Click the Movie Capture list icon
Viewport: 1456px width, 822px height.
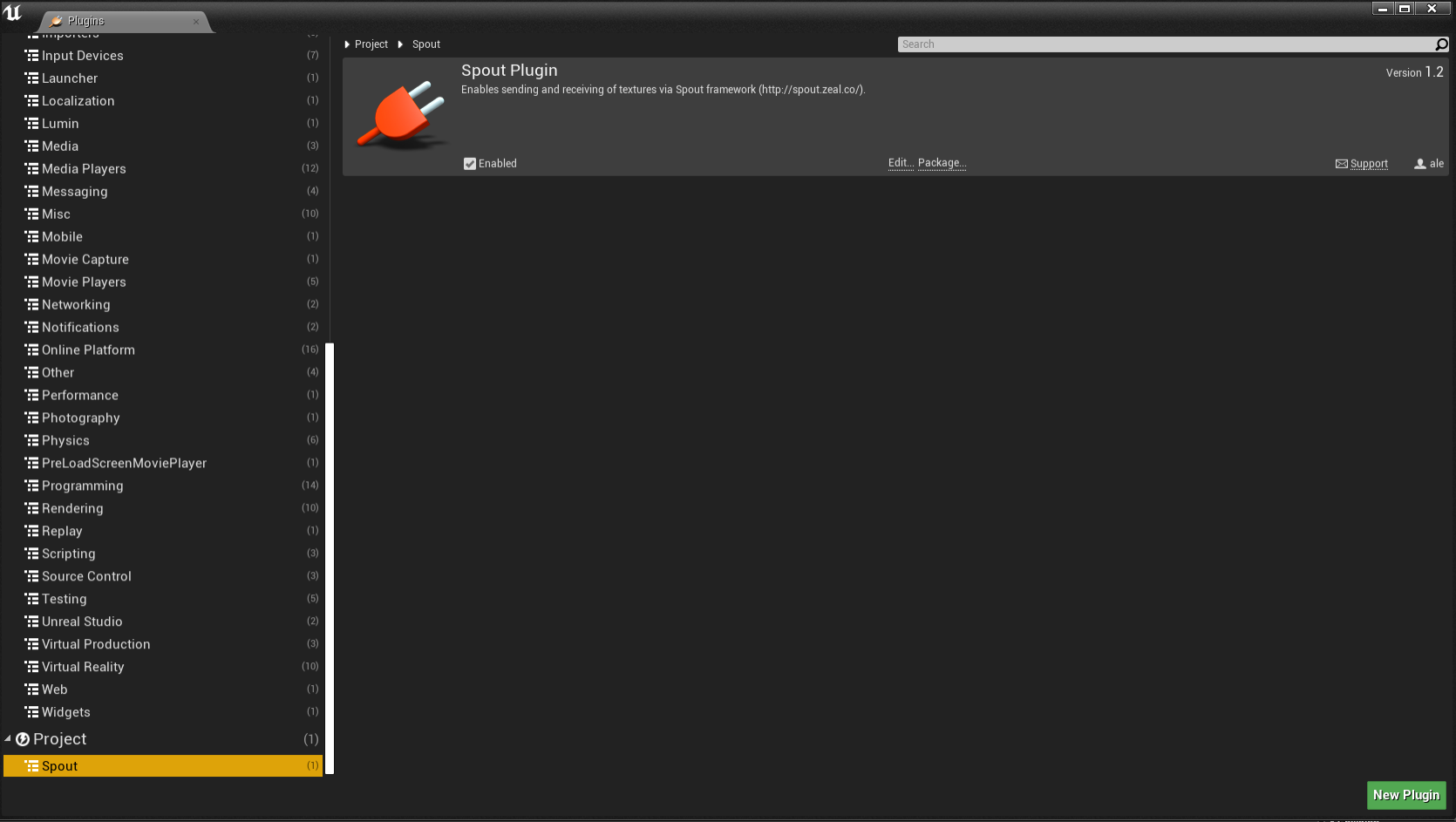(x=31, y=259)
